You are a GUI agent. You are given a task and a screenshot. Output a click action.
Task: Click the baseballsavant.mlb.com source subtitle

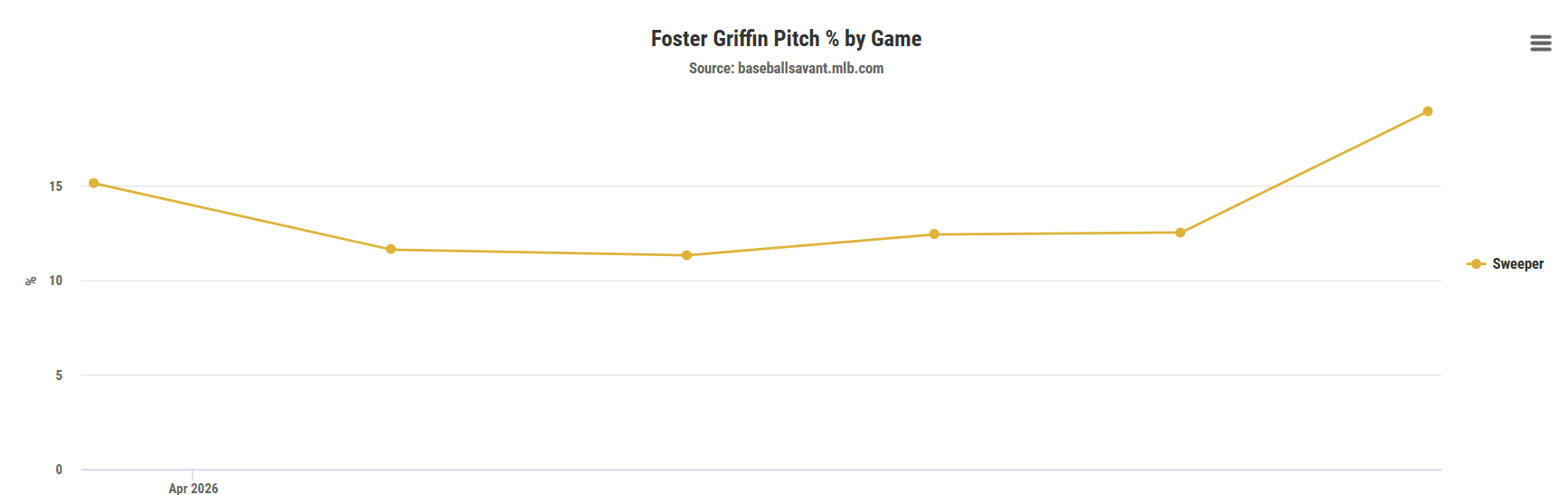click(x=786, y=69)
